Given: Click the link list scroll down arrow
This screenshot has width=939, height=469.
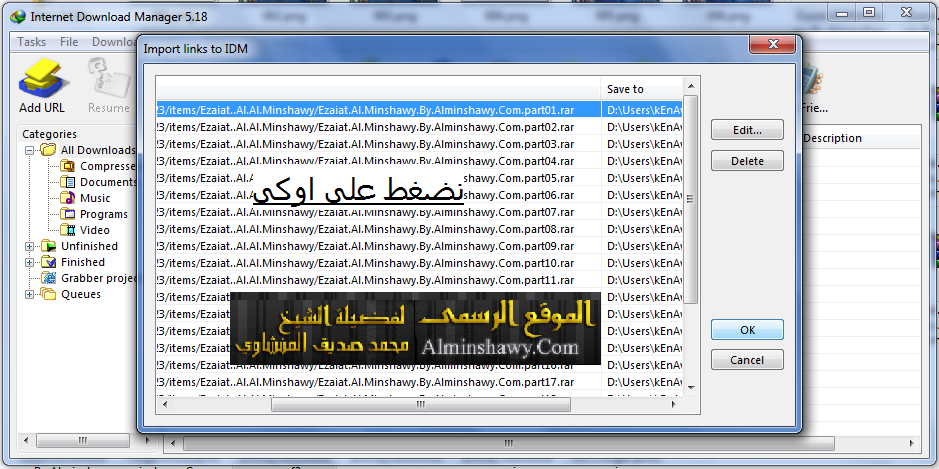Looking at the screenshot, I should 690,388.
